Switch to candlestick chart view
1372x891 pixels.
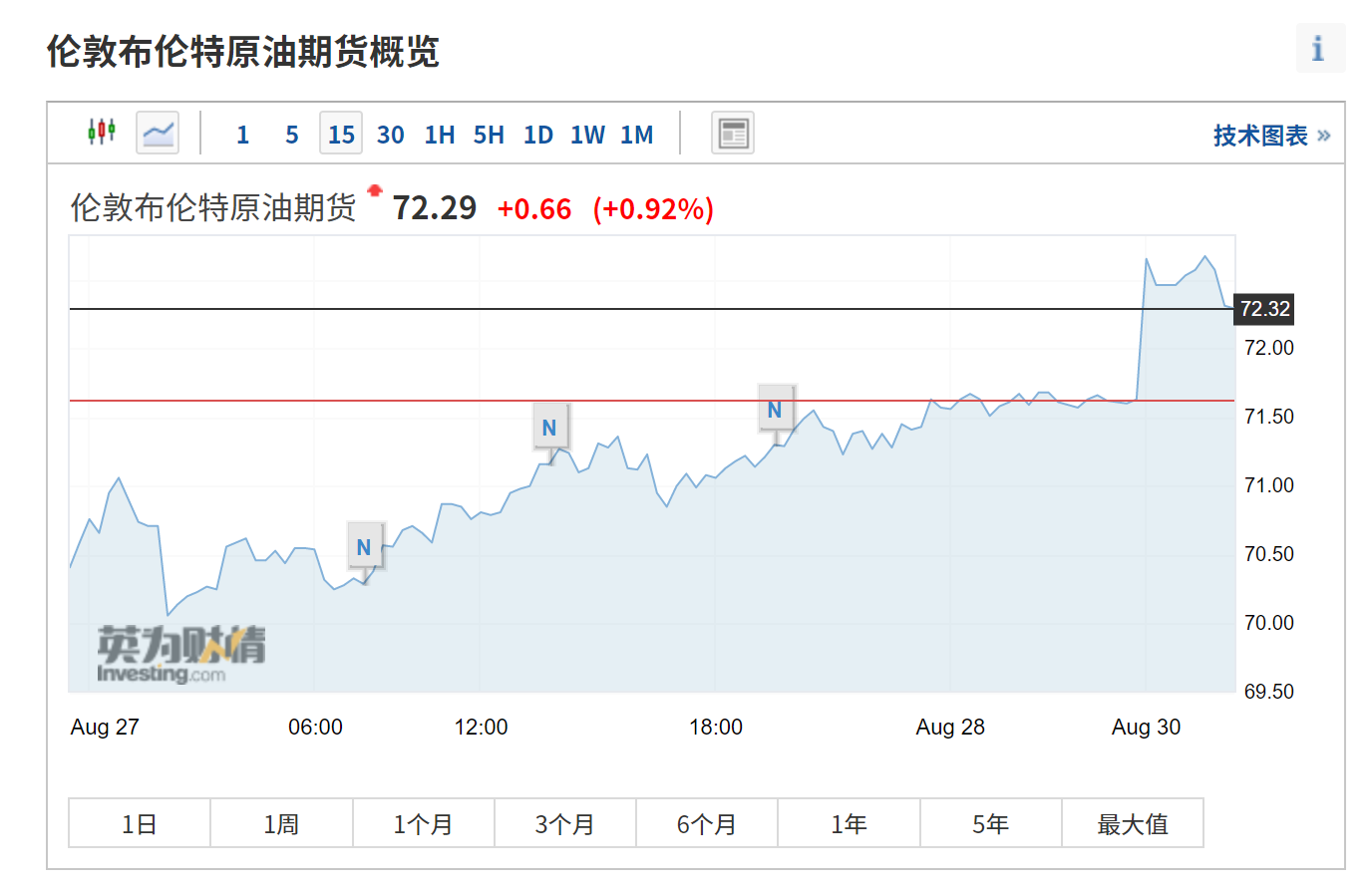102,133
